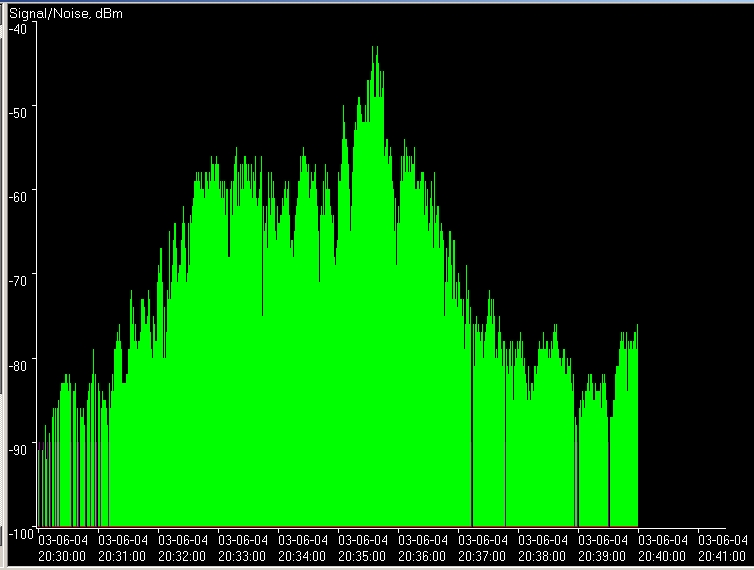The height and width of the screenshot is (570, 754).
Task: Select the 20:39:00 time marker
Action: tap(603, 549)
